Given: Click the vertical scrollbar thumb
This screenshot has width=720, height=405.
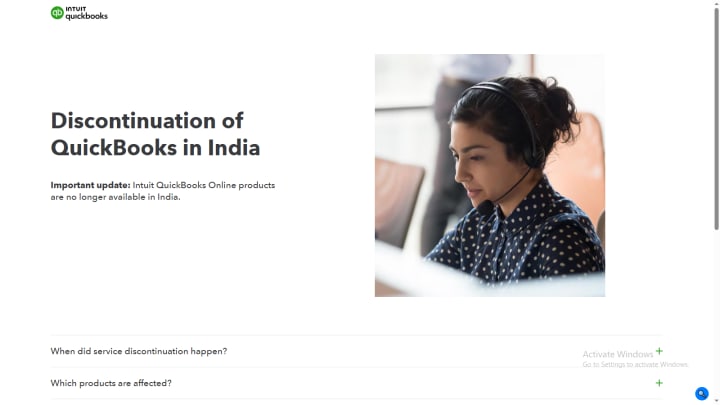Looking at the screenshot, I should [716, 118].
